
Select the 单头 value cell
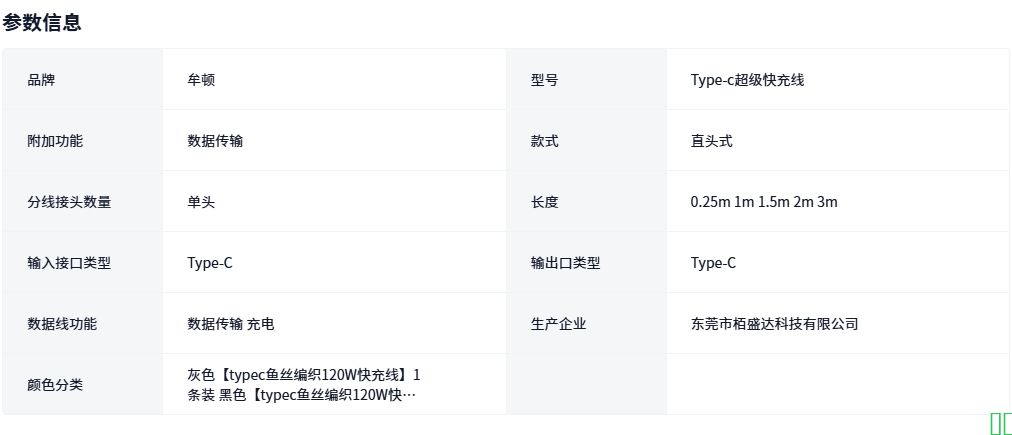click(x=201, y=202)
